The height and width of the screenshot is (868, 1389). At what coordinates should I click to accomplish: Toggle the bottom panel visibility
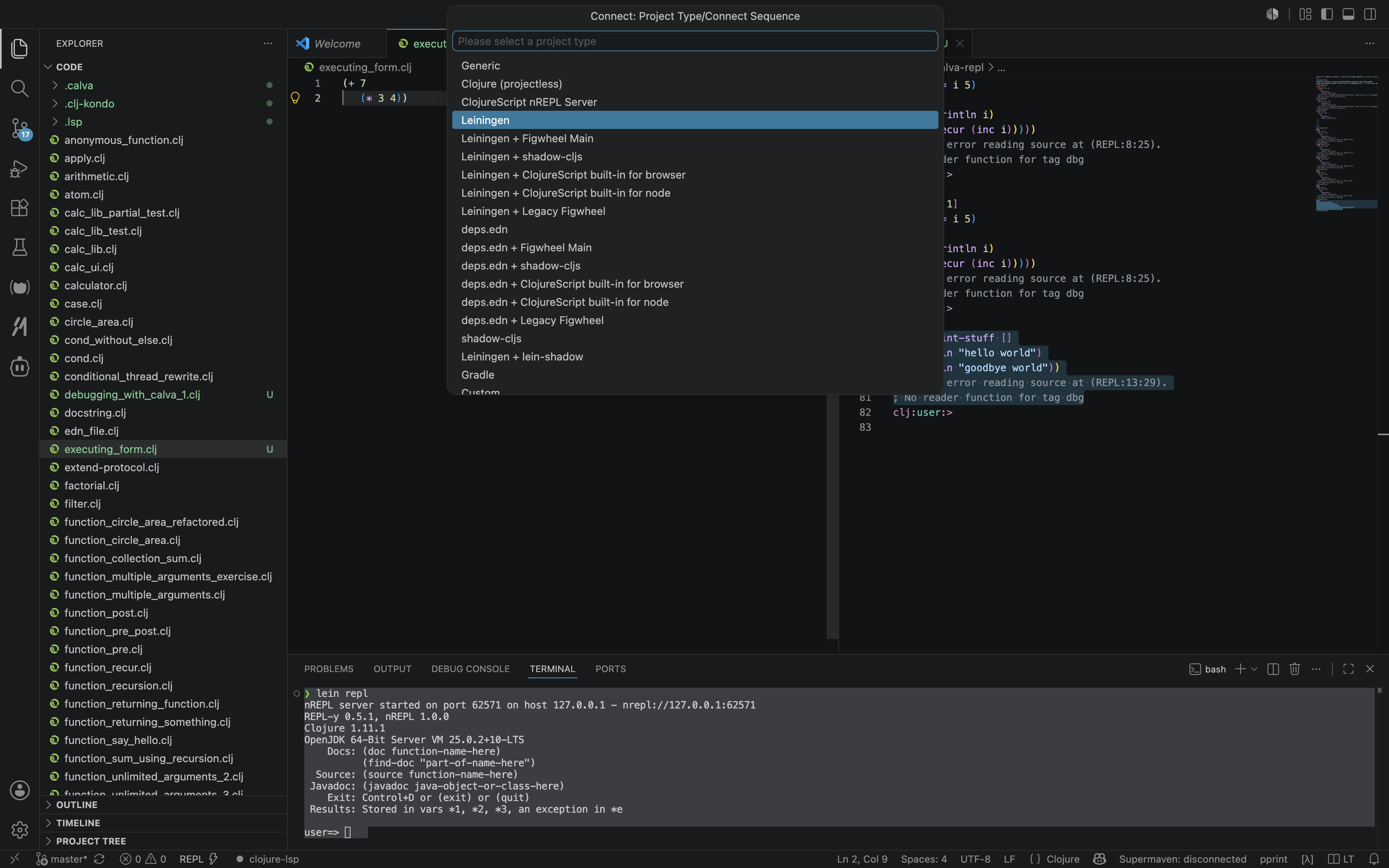pyautogui.click(x=1348, y=14)
